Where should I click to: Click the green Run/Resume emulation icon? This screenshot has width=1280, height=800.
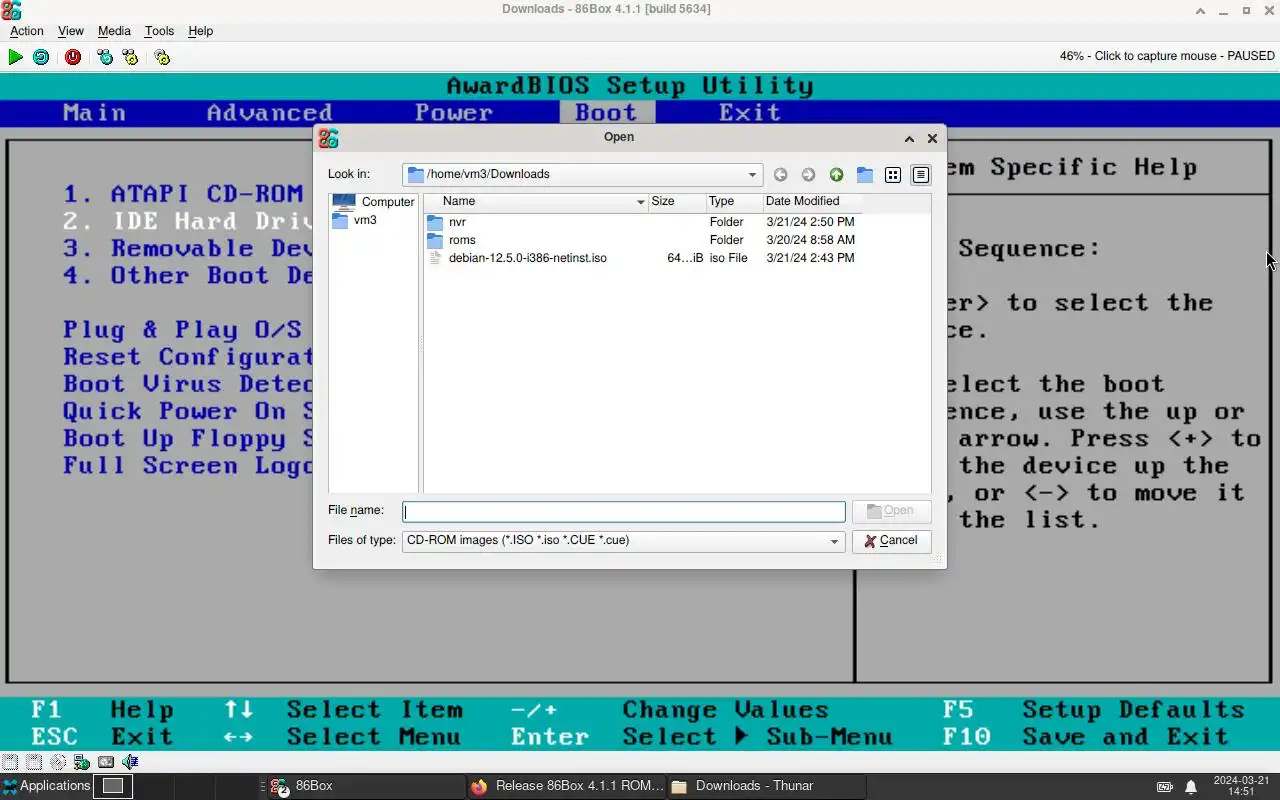[15, 57]
